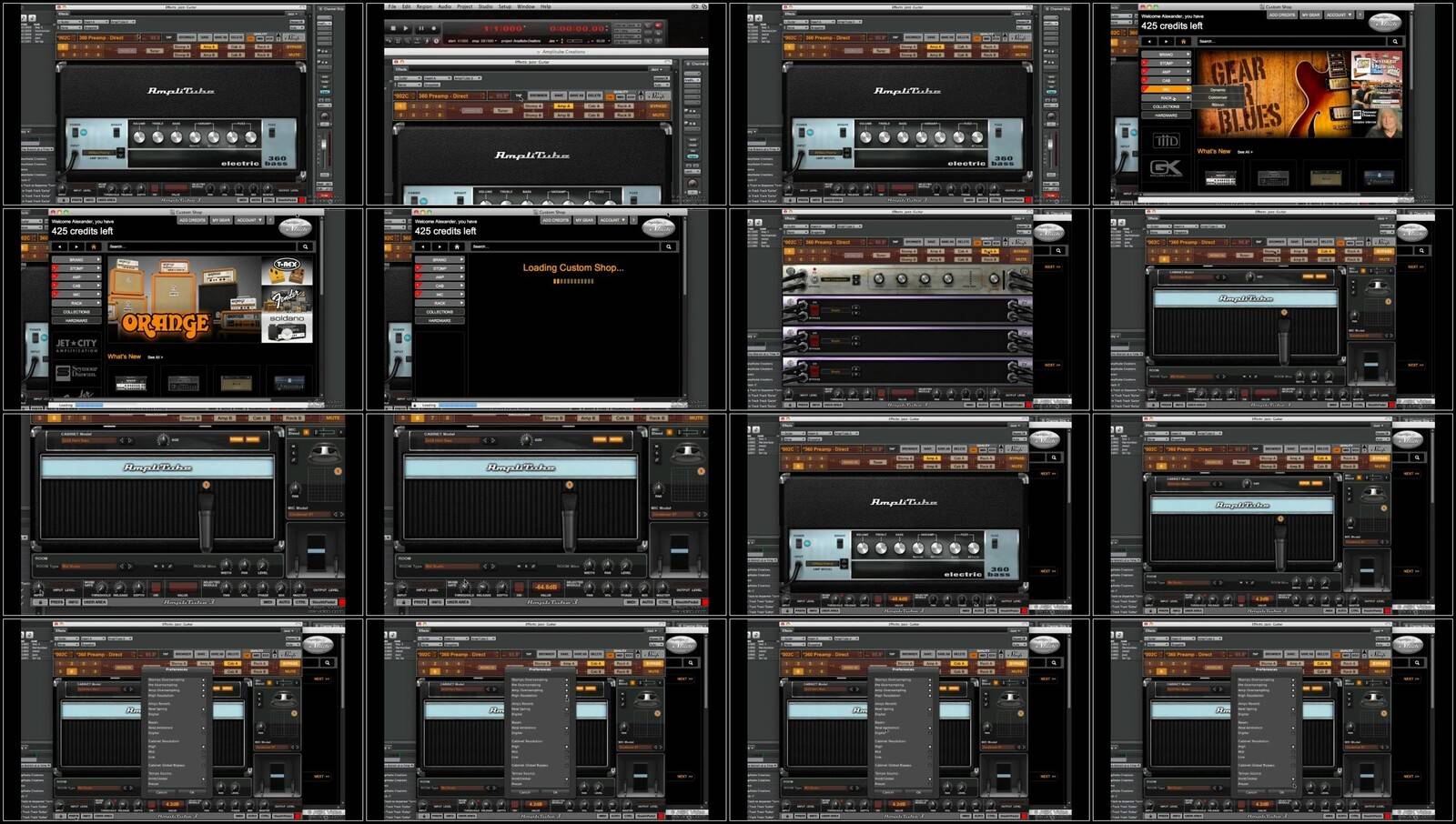
Task: Choose Condenser from the Gear for Blues mic submenu
Action: (1218, 97)
